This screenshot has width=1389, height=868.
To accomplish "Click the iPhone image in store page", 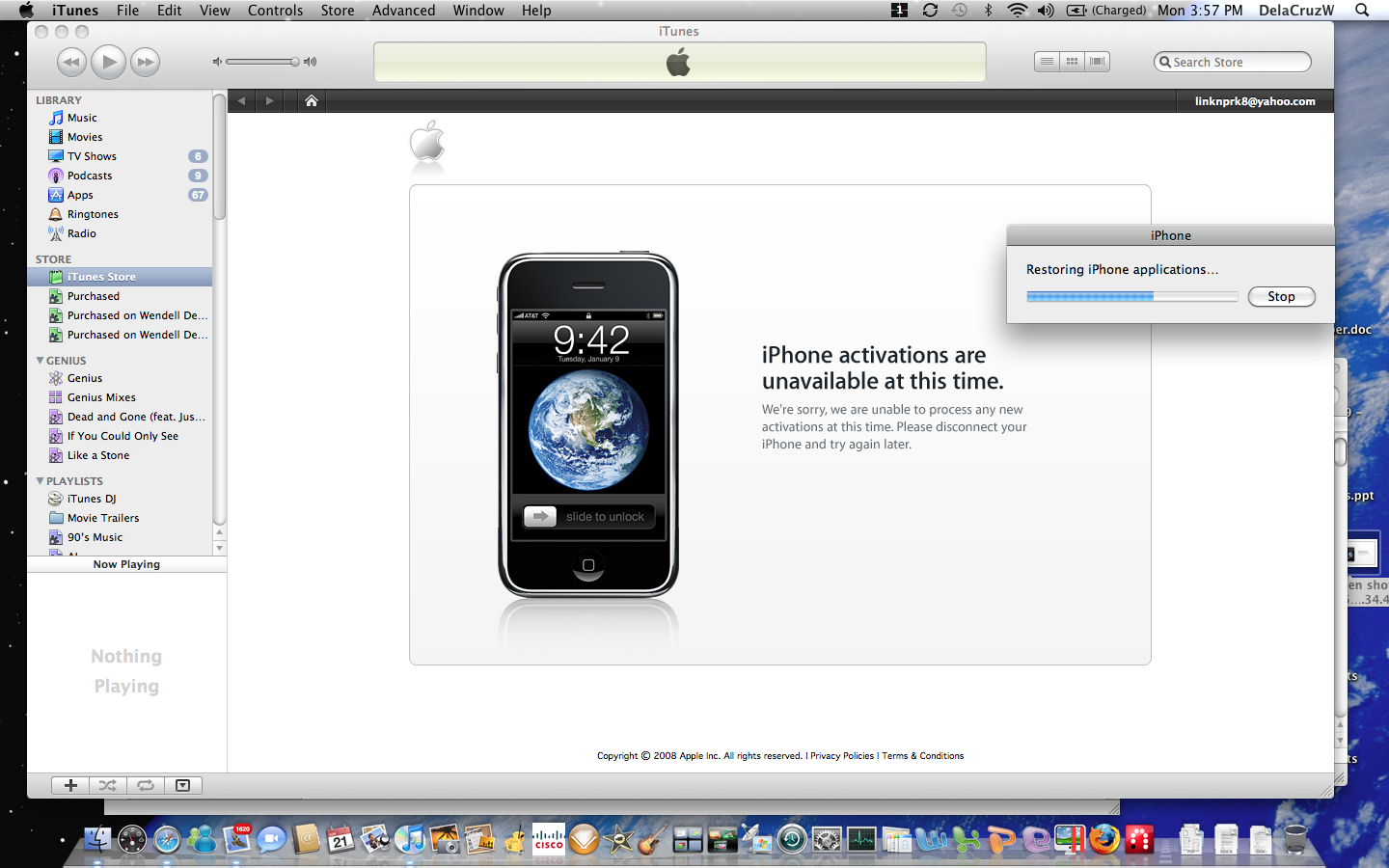I will [x=588, y=425].
